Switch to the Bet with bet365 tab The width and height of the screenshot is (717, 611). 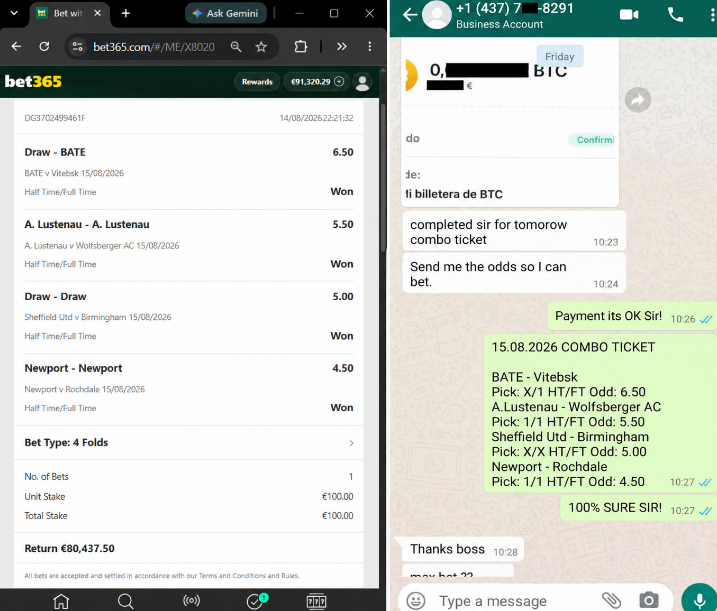[69, 13]
